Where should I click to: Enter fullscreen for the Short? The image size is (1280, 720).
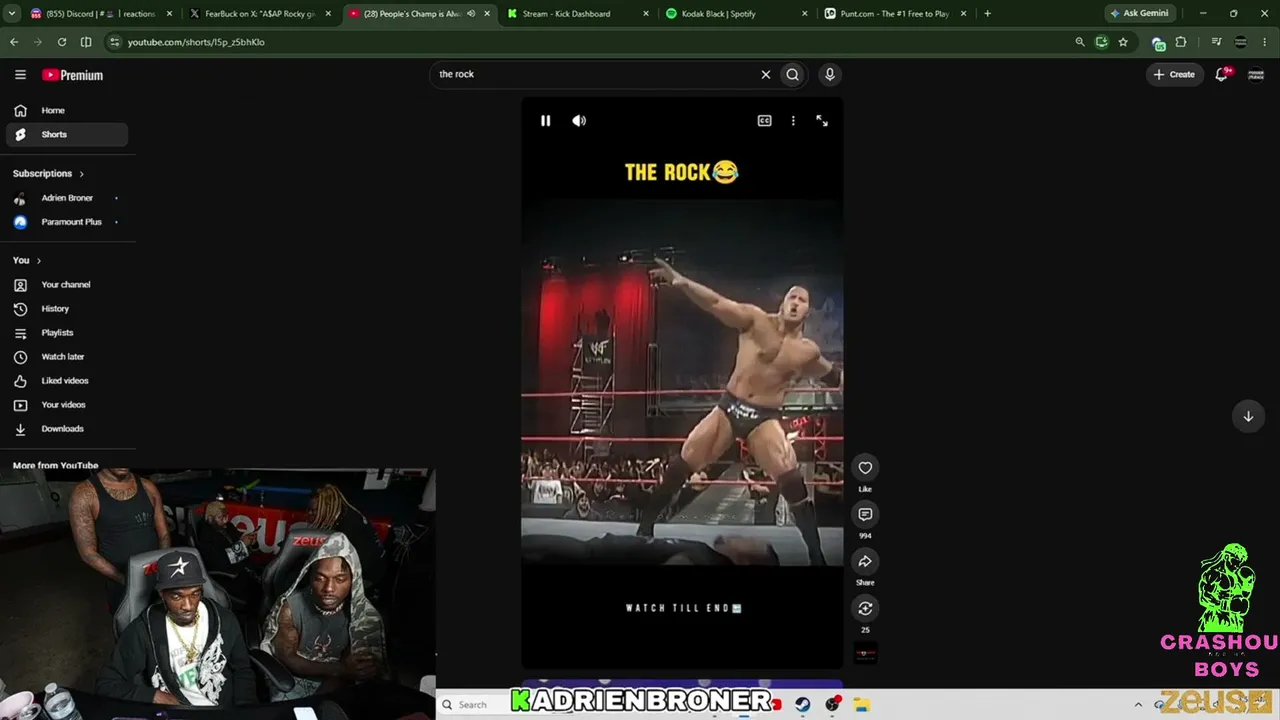tap(822, 121)
